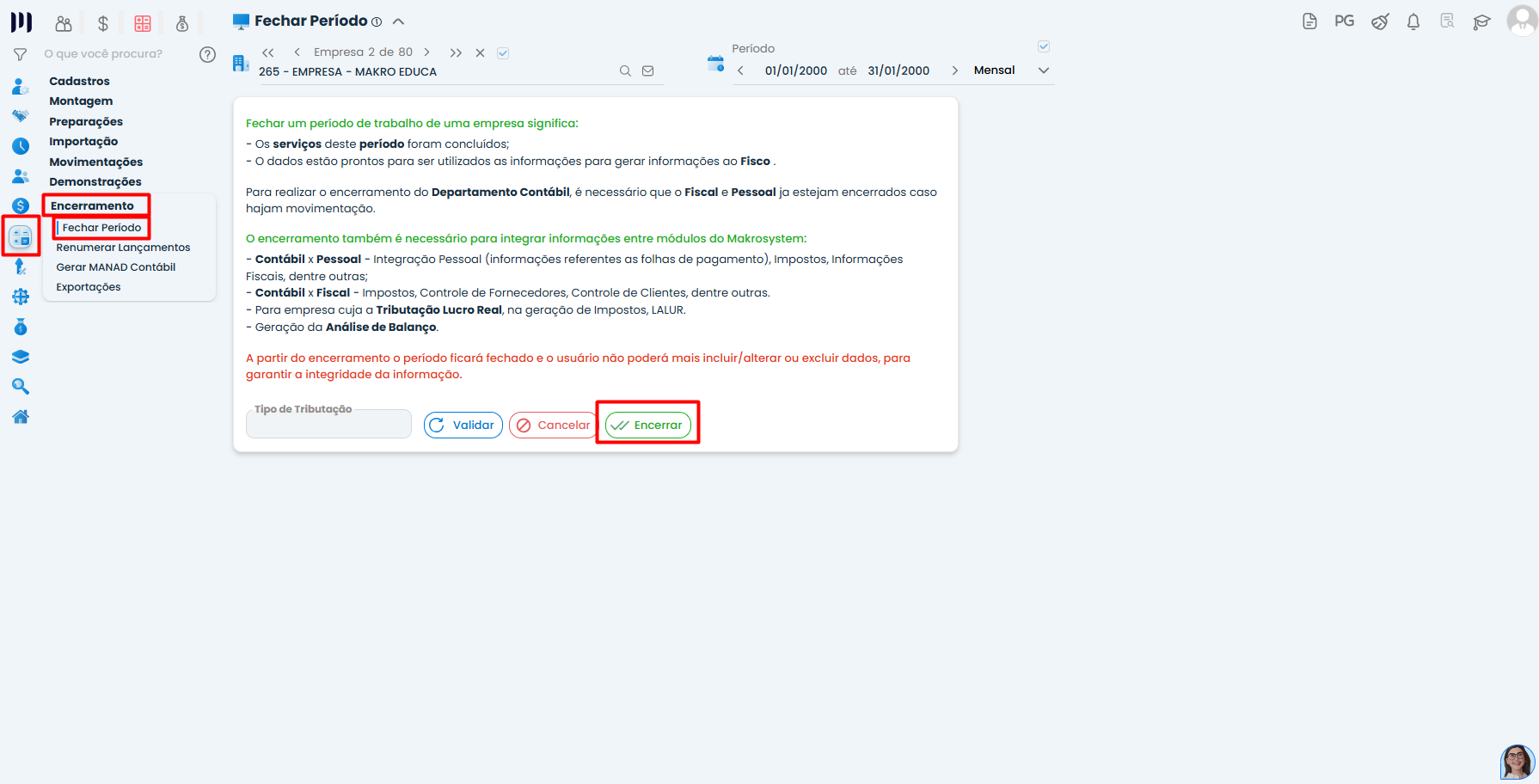This screenshot has height=784, width=1539.
Task: Click the info icon beside Fechar Período title
Action: click(377, 21)
